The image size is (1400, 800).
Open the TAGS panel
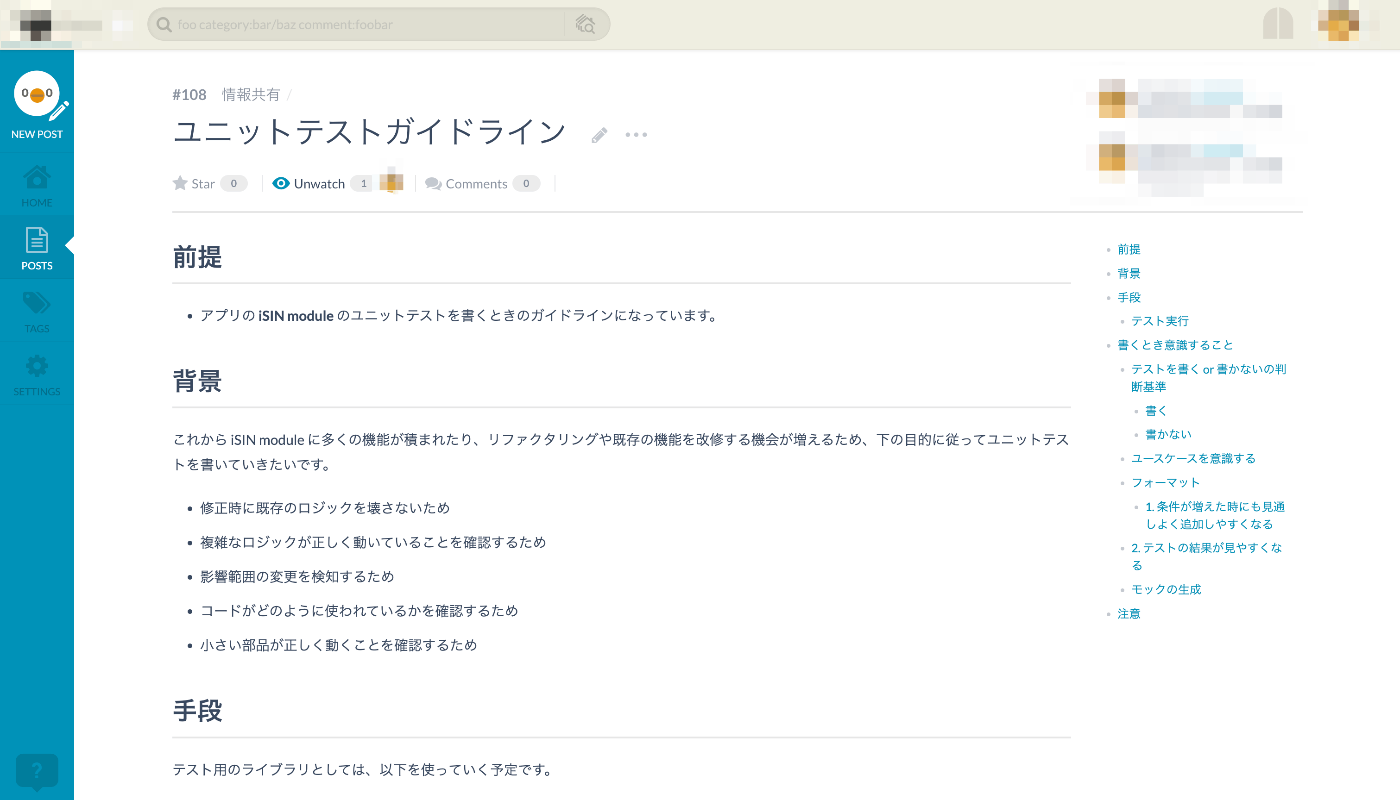[x=37, y=310]
